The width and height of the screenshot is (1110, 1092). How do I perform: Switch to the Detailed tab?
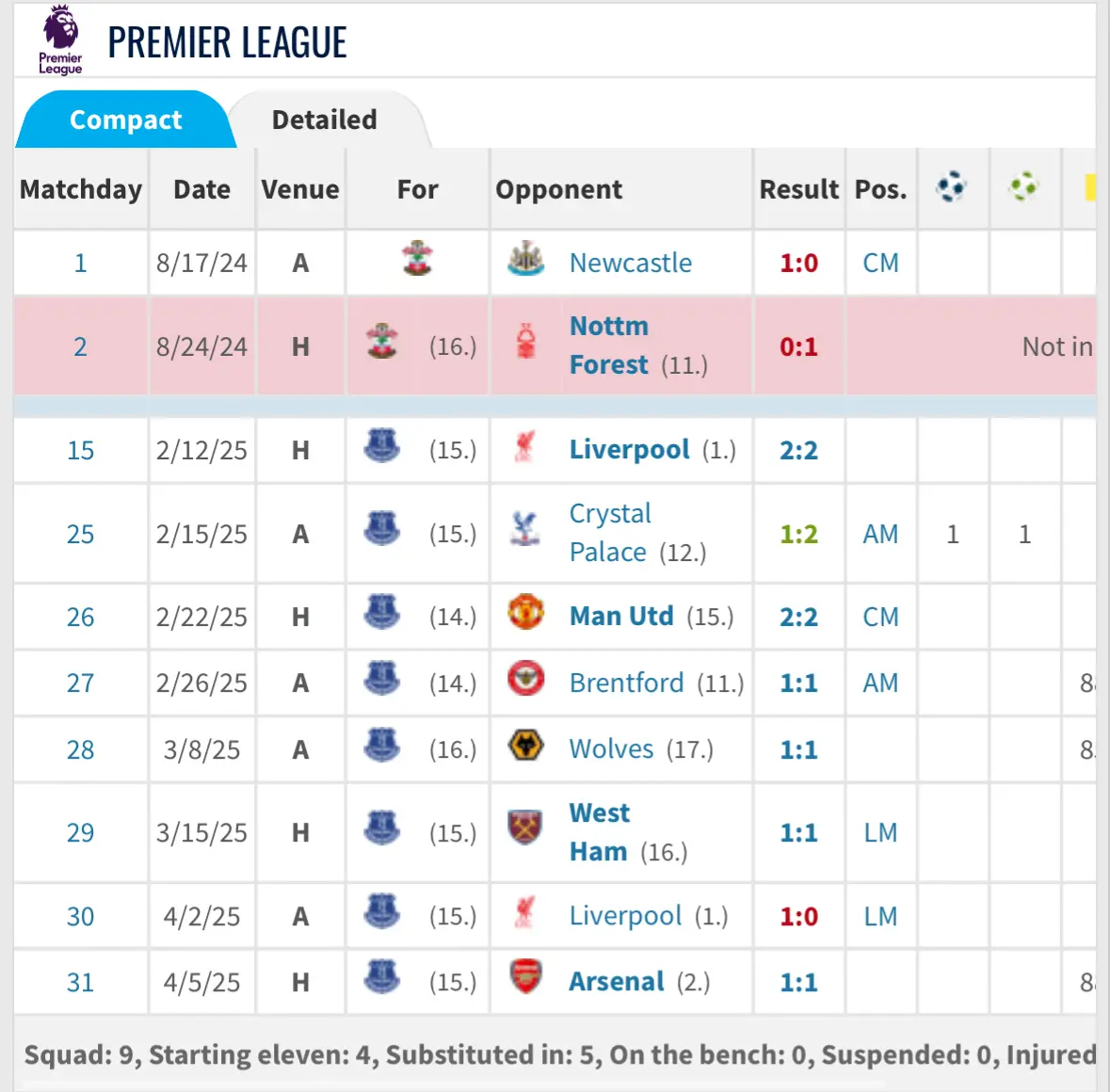coord(324,120)
